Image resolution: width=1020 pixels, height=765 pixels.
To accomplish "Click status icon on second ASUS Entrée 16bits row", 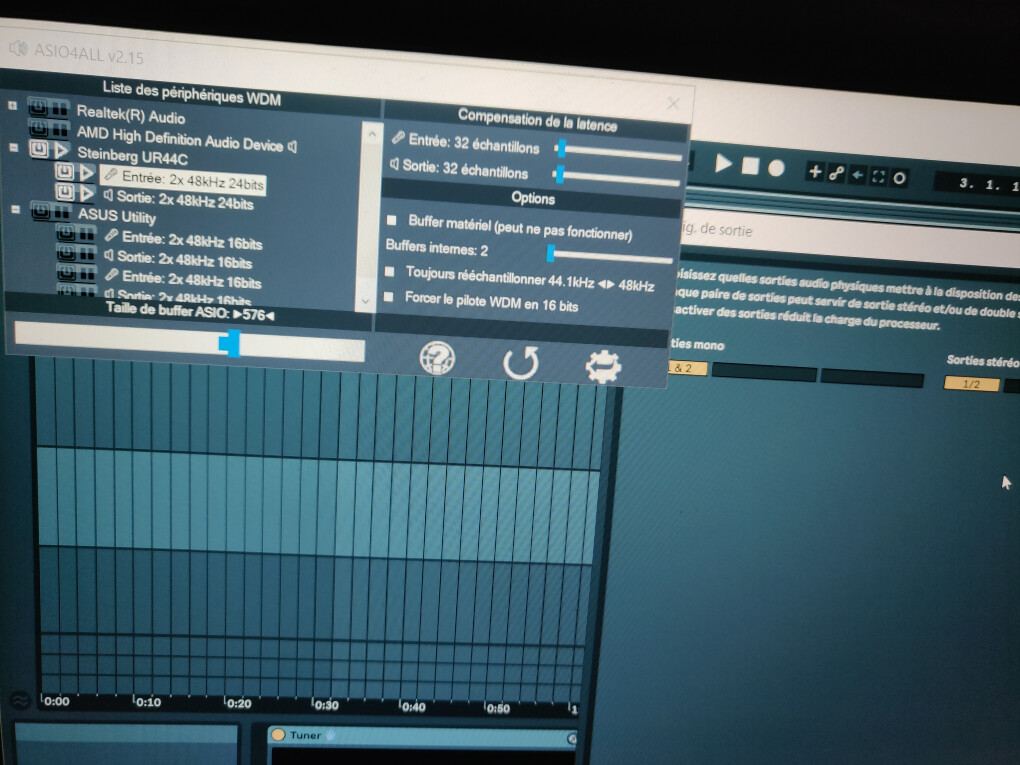I will [x=87, y=273].
